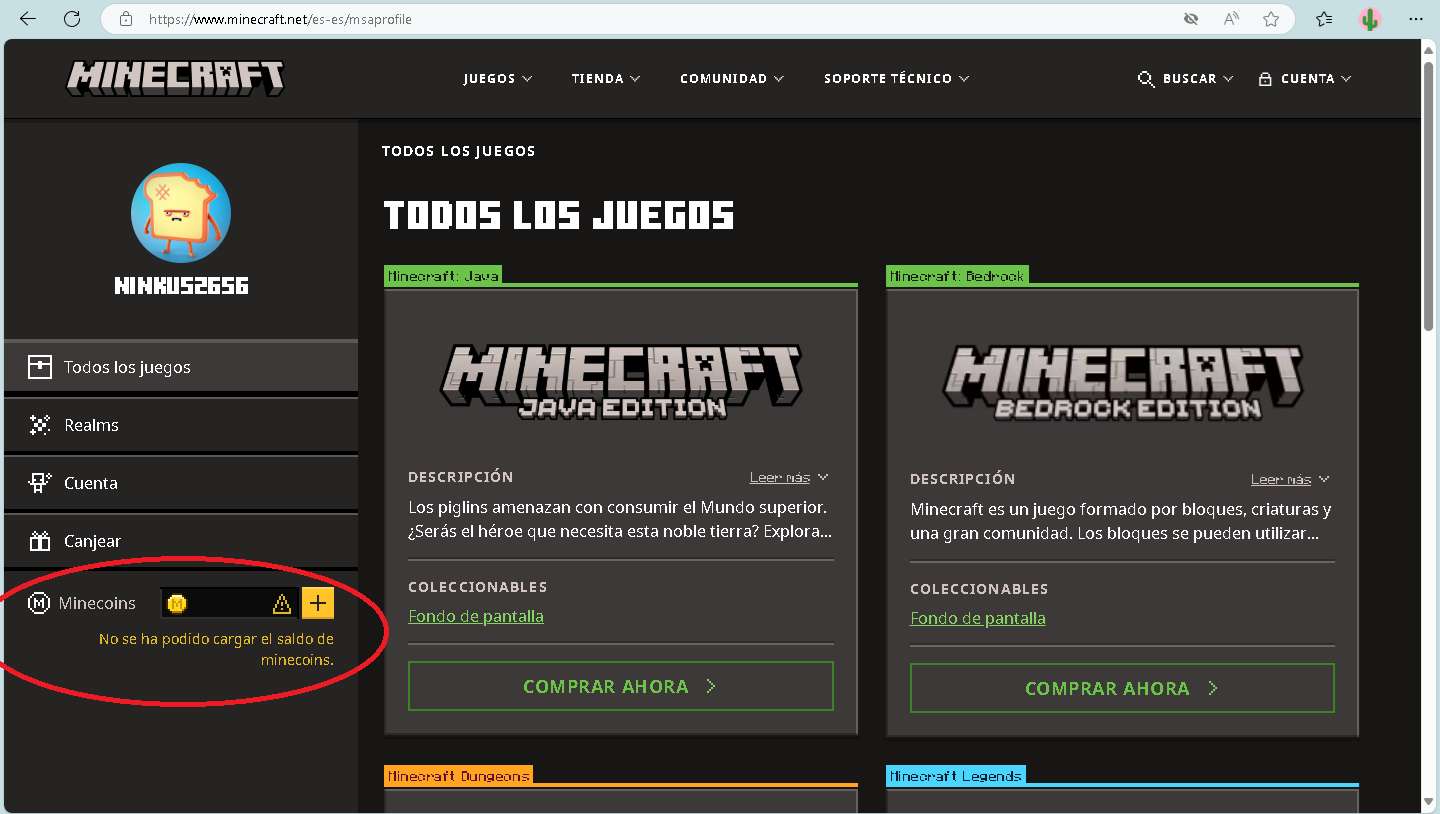Image resolution: width=1440 pixels, height=814 pixels.
Task: Click the toast profile avatar picture
Action: (181, 213)
